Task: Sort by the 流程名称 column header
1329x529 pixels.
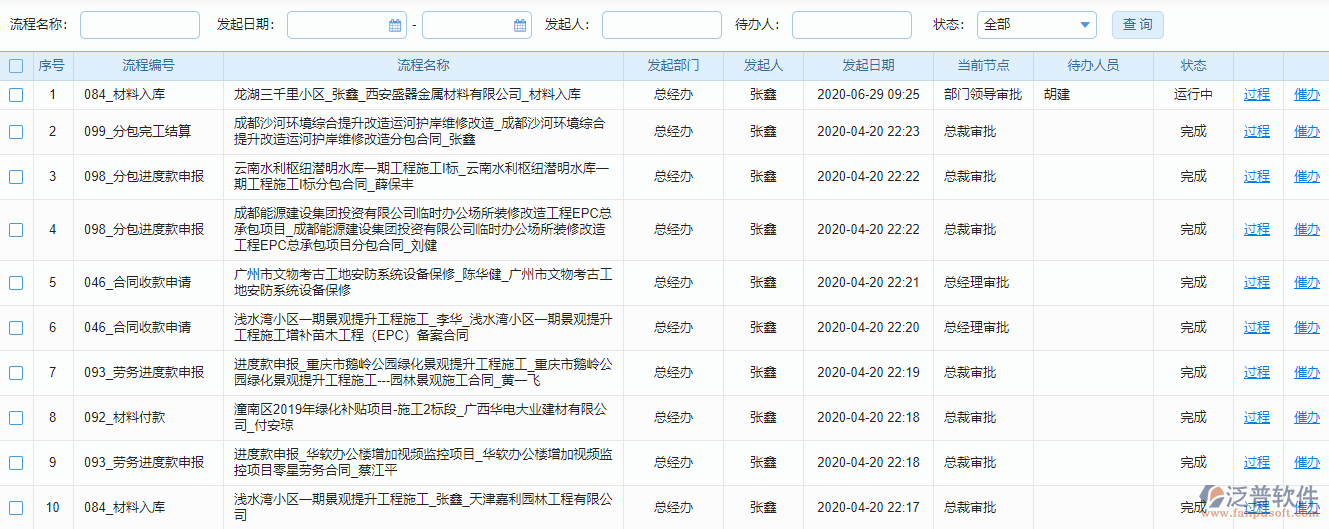Action: click(x=423, y=66)
